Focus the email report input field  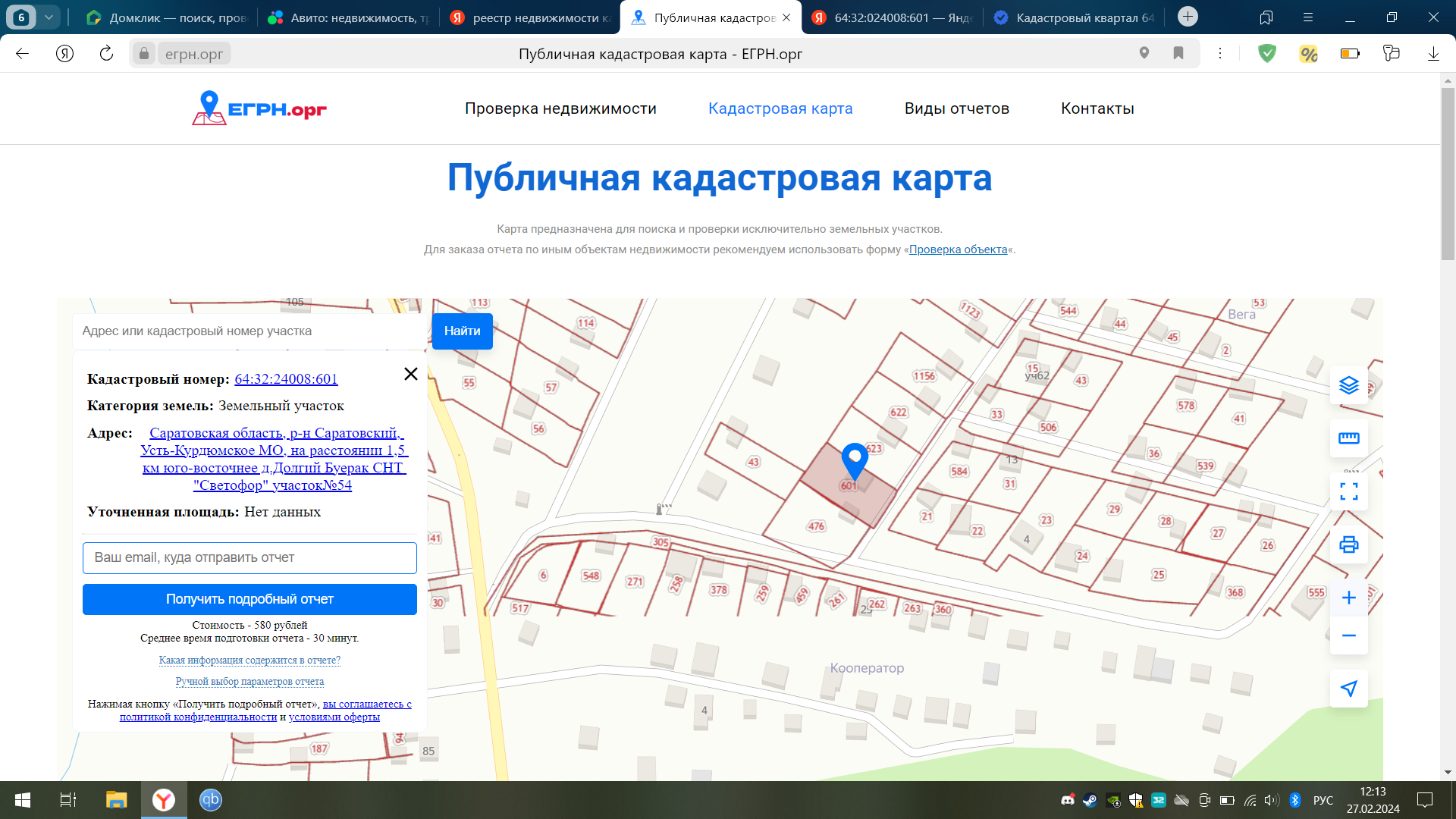249,558
